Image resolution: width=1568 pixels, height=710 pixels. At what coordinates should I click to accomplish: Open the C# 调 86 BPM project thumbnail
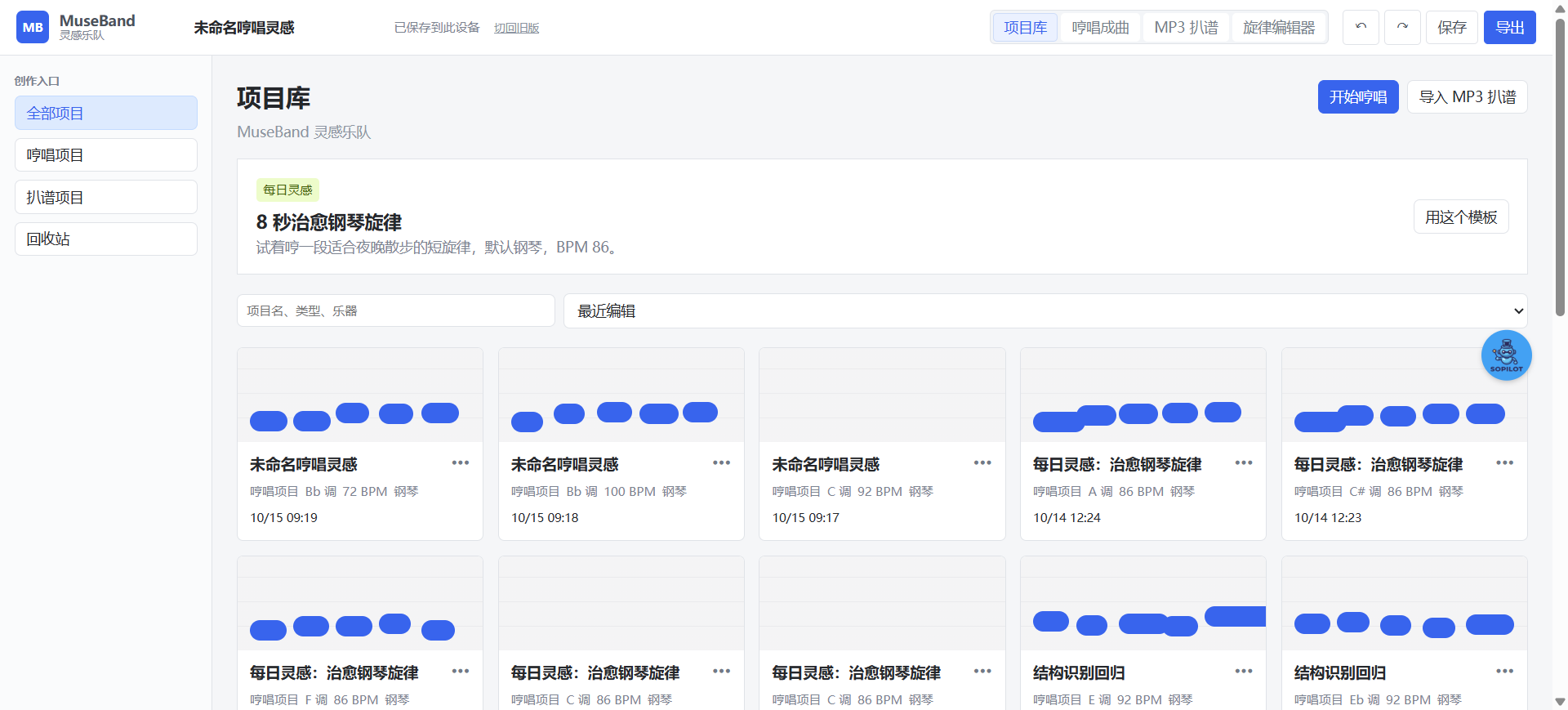pyautogui.click(x=1405, y=395)
